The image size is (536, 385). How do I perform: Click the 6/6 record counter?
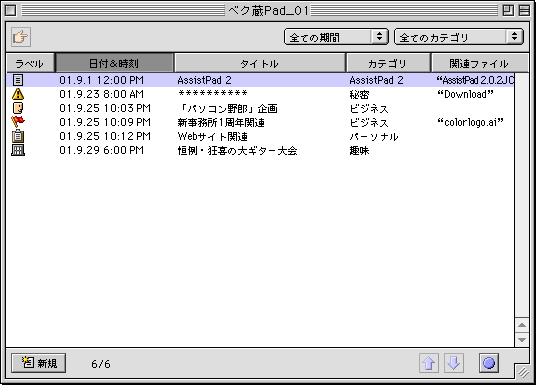100,364
